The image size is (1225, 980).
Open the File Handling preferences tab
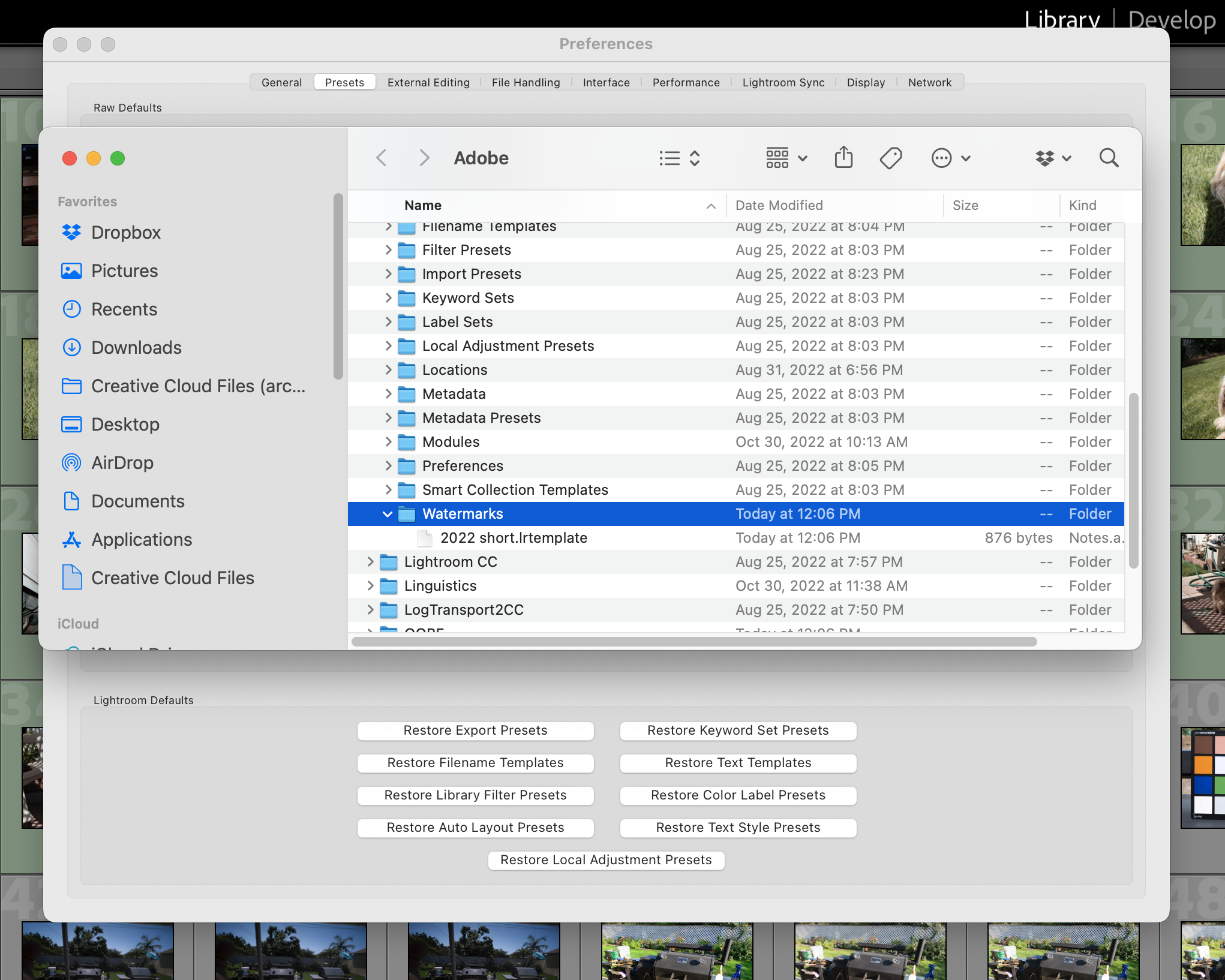tap(526, 82)
